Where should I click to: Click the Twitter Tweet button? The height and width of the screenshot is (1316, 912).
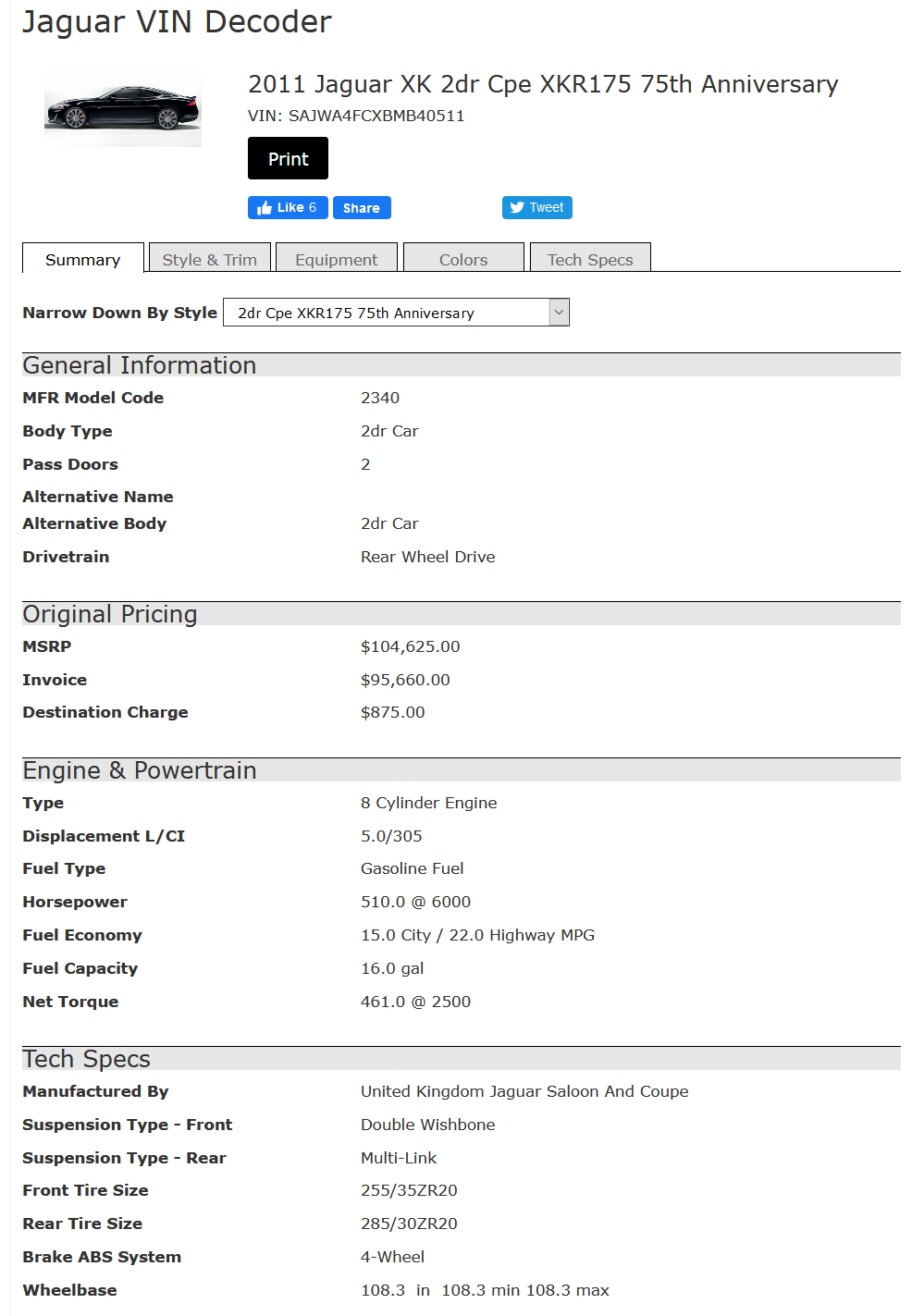pyautogui.click(x=537, y=208)
